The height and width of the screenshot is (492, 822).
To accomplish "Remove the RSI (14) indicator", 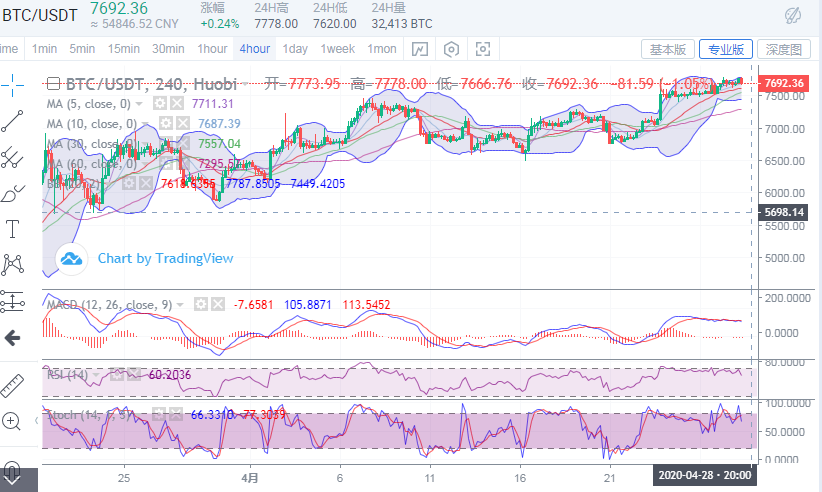I will (x=134, y=374).
